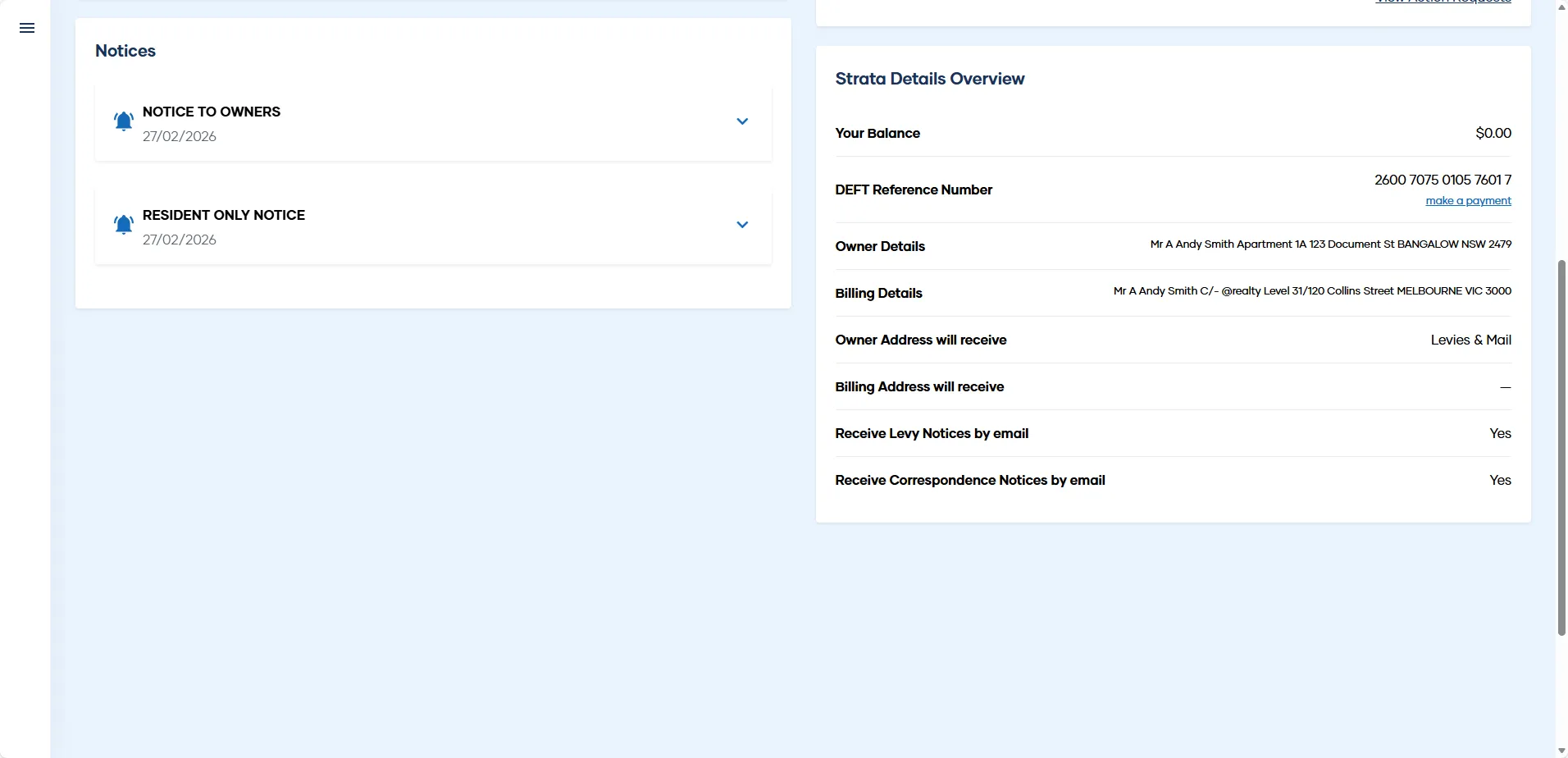The width and height of the screenshot is (1568, 758).
Task: Click the bell icon beside NOTICE TO OWNERS
Action: click(124, 121)
